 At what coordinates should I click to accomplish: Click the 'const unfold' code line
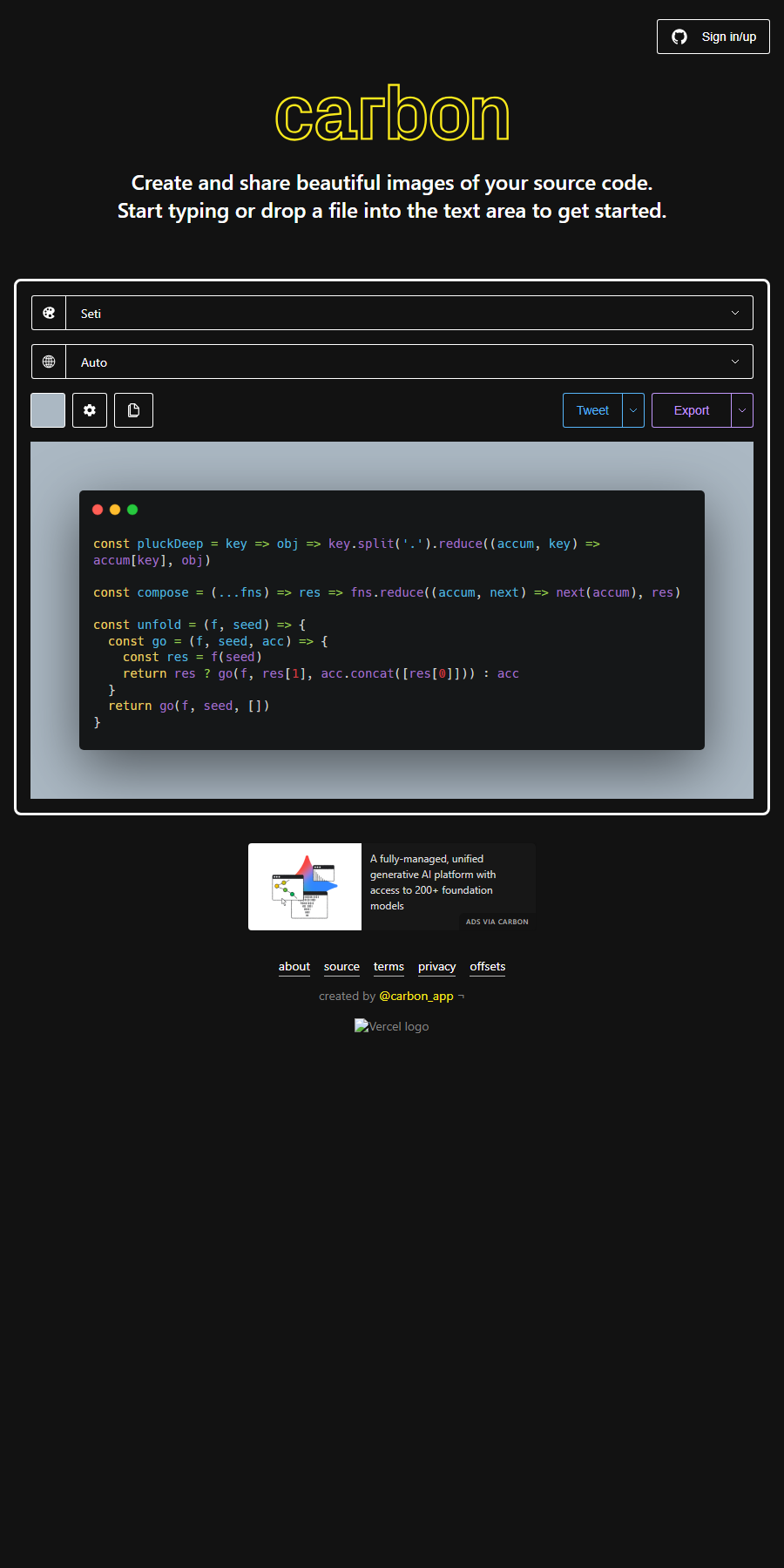[x=199, y=625]
